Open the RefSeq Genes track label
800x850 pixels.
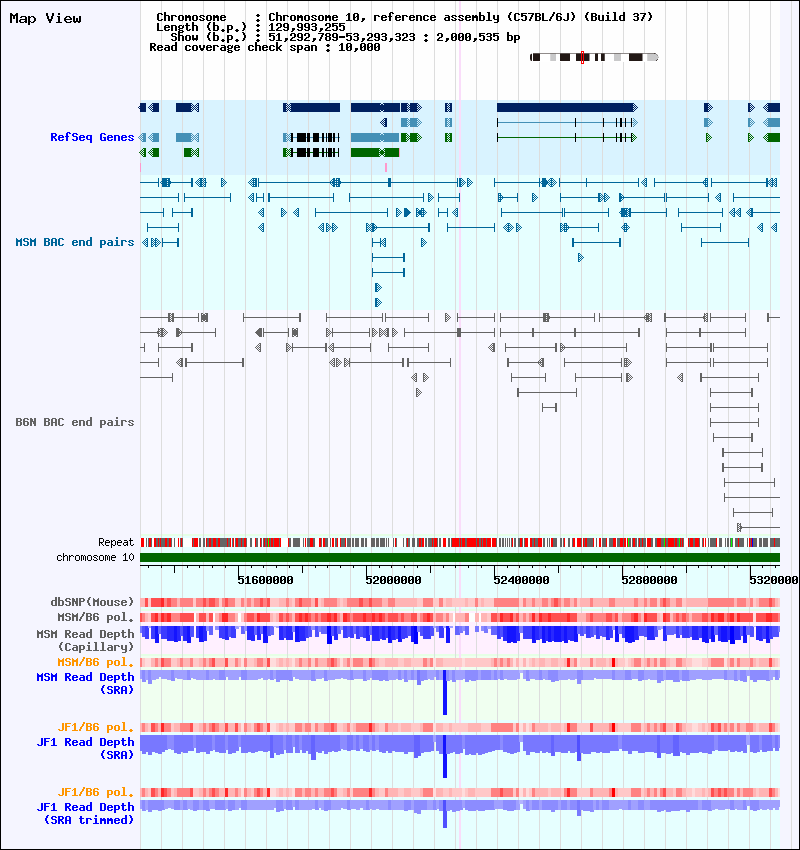(x=92, y=137)
